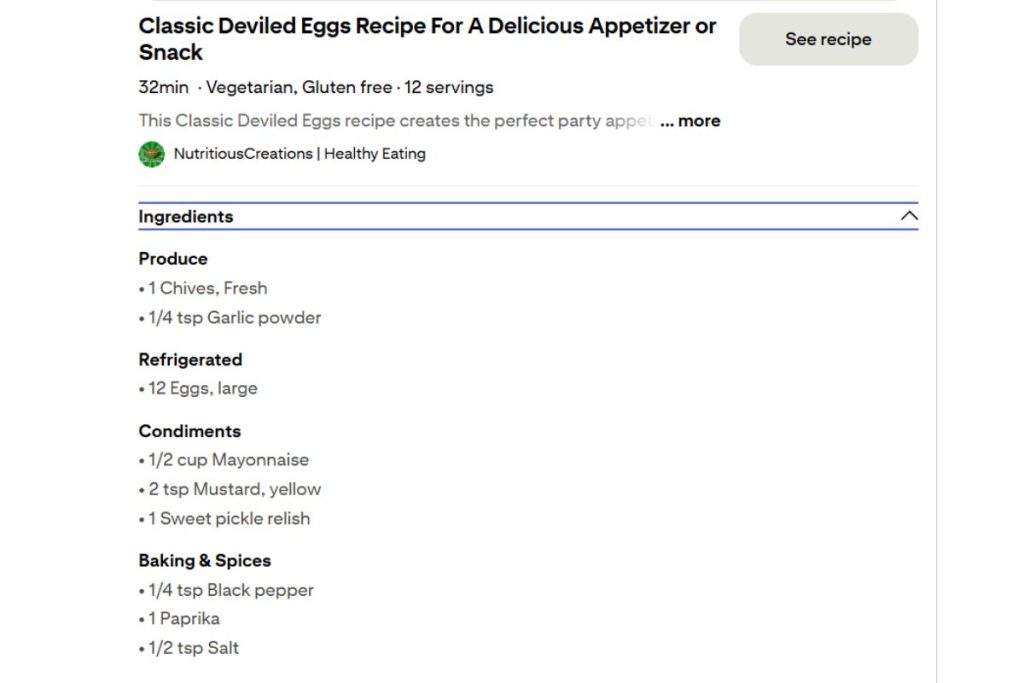Click the NutritiousCreations profile avatar
The height and width of the screenshot is (683, 1024).
[x=152, y=154]
